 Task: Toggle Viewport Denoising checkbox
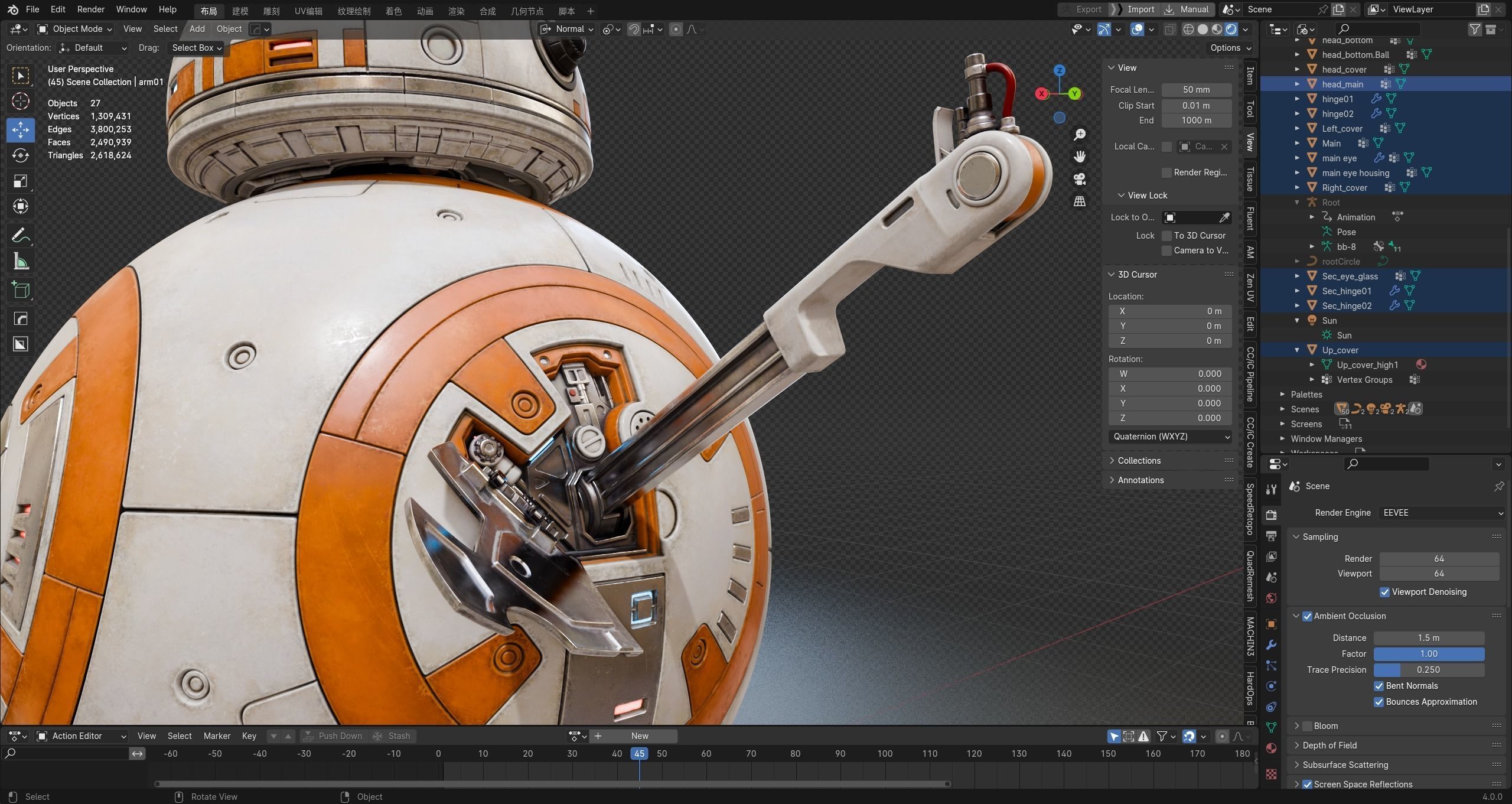click(1384, 592)
